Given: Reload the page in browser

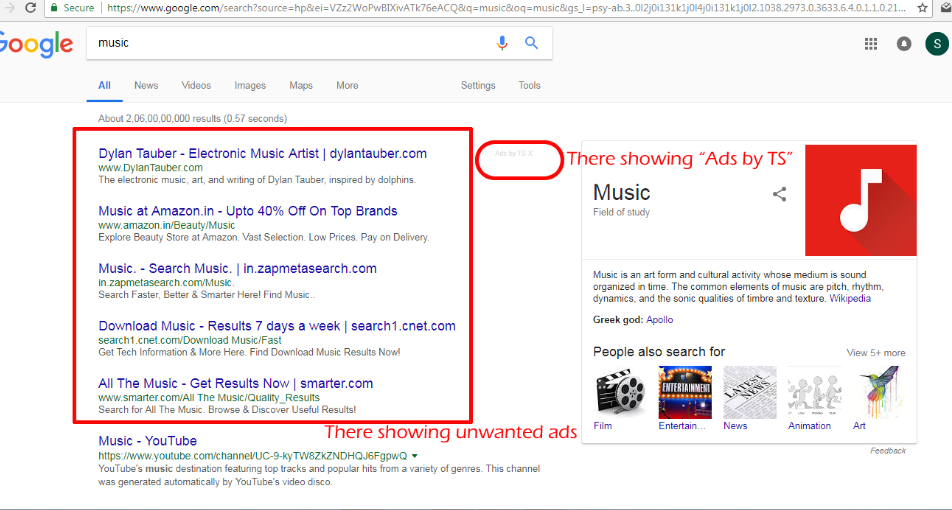Looking at the screenshot, I should [29, 7].
